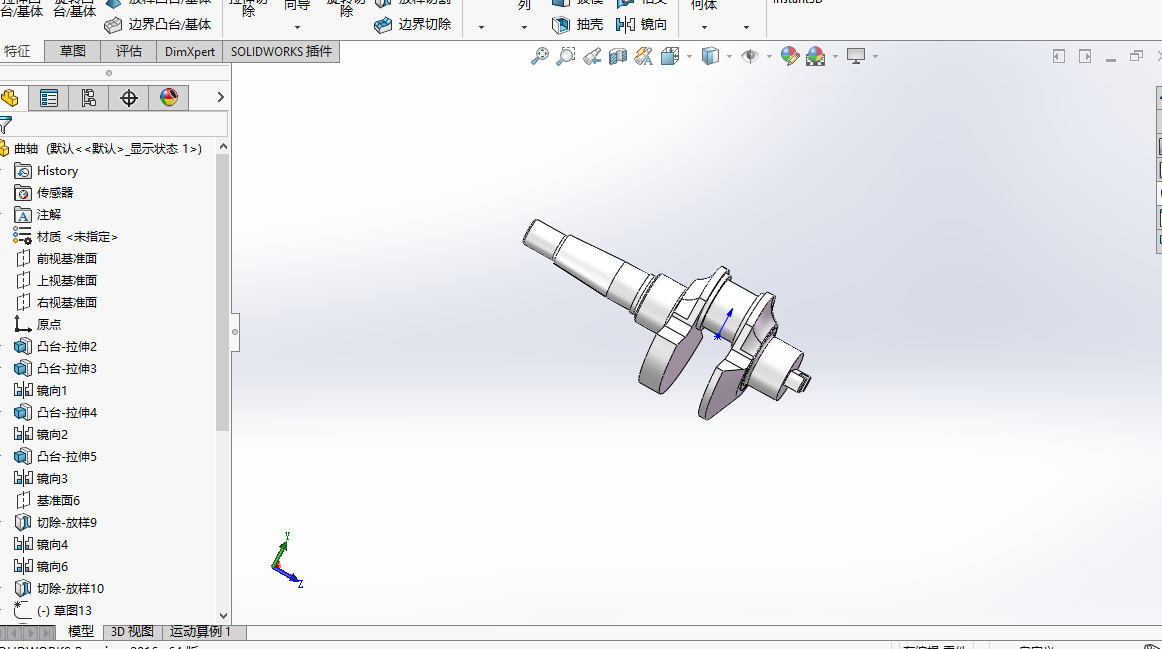Select the 镜向1 feature
1162x649 pixels.
point(41,390)
